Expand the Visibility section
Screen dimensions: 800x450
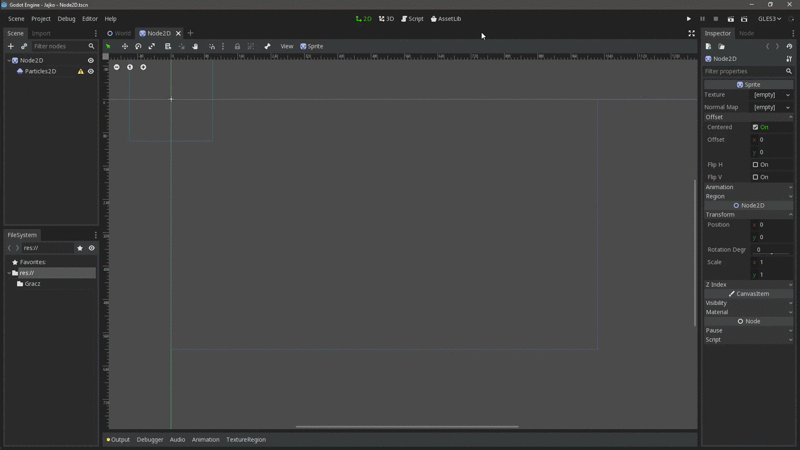pos(748,303)
